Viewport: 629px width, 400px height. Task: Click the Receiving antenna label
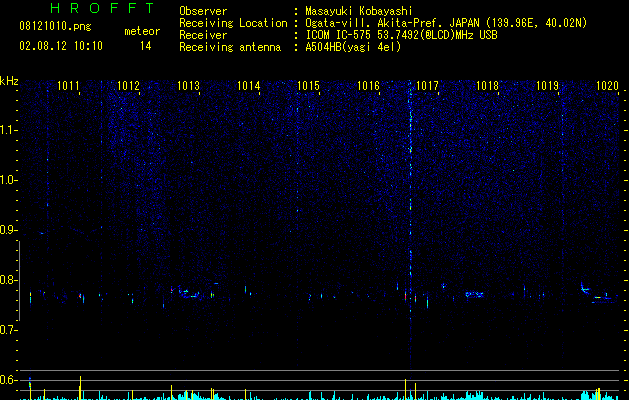[230, 47]
